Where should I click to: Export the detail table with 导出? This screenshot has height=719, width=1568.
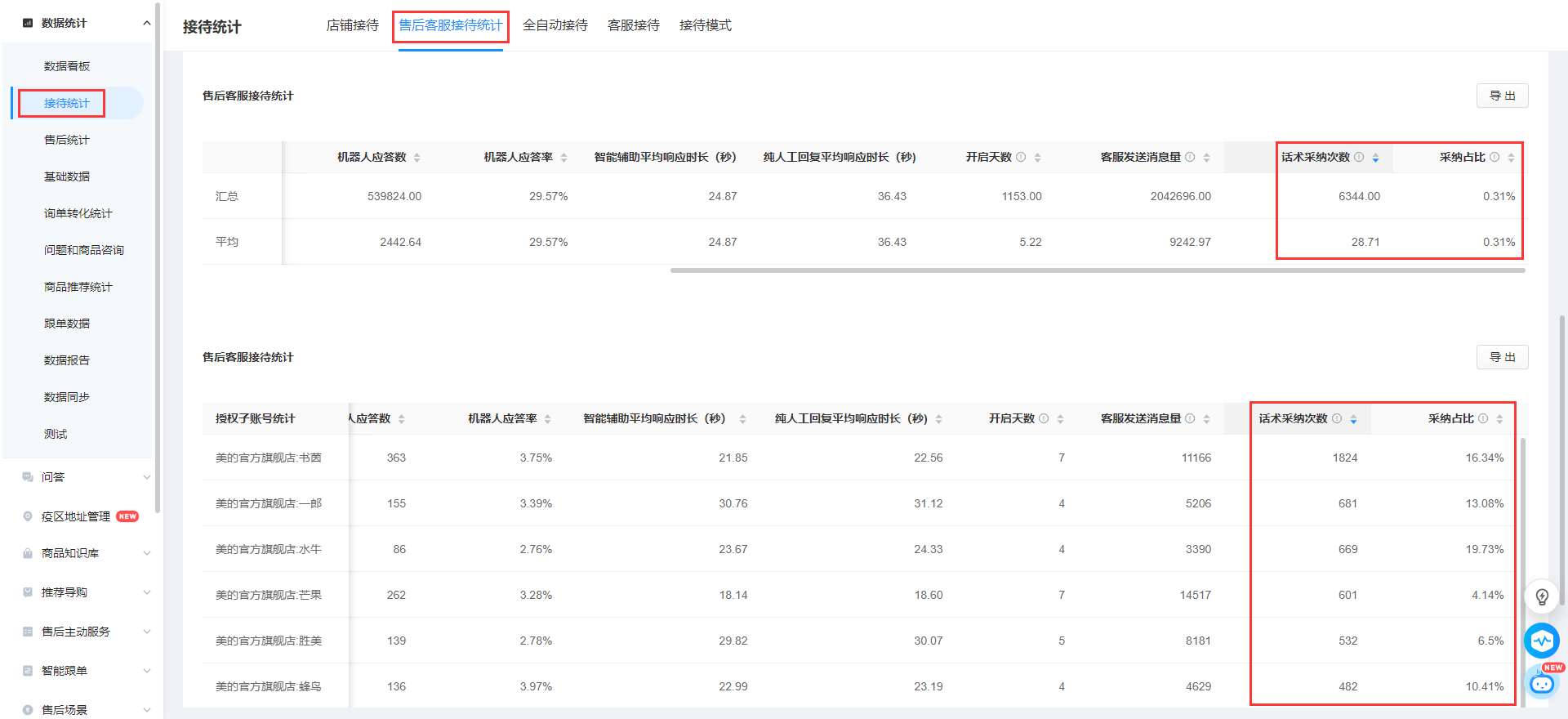[x=1502, y=357]
